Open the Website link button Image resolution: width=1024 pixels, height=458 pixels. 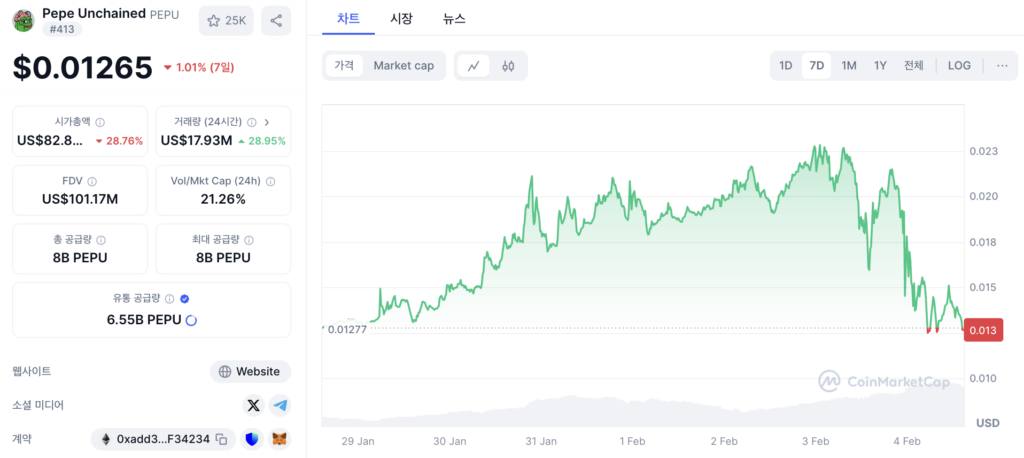(x=250, y=372)
